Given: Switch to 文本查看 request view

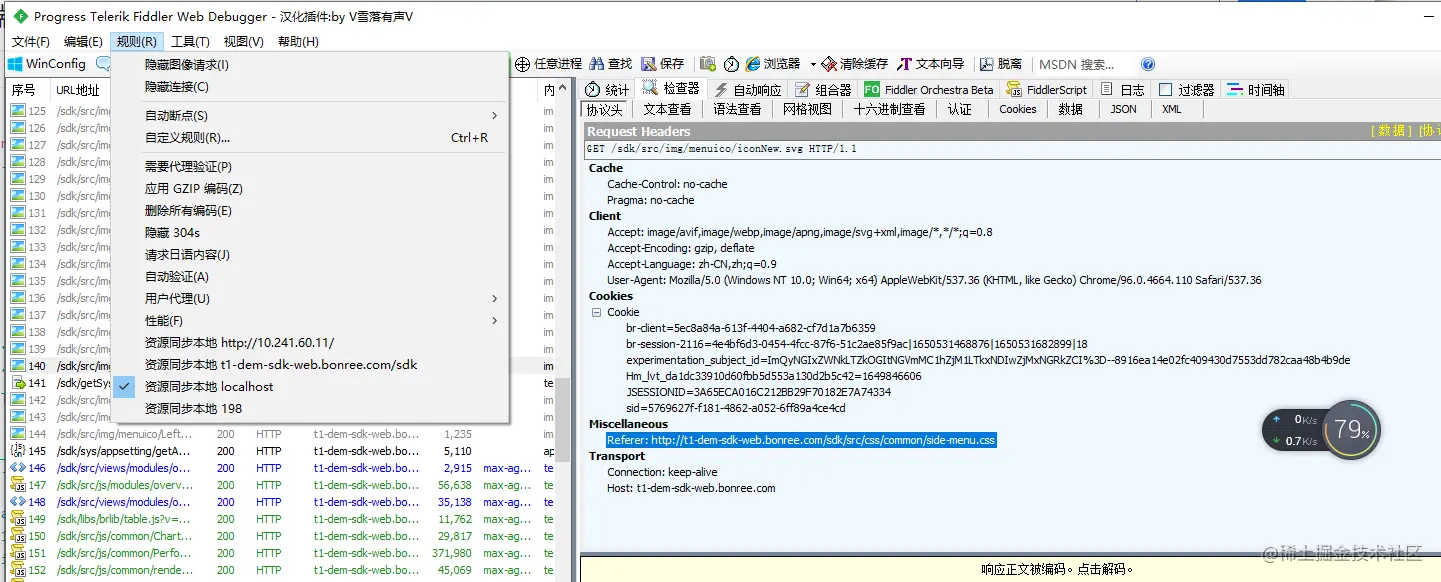Looking at the screenshot, I should point(667,109).
